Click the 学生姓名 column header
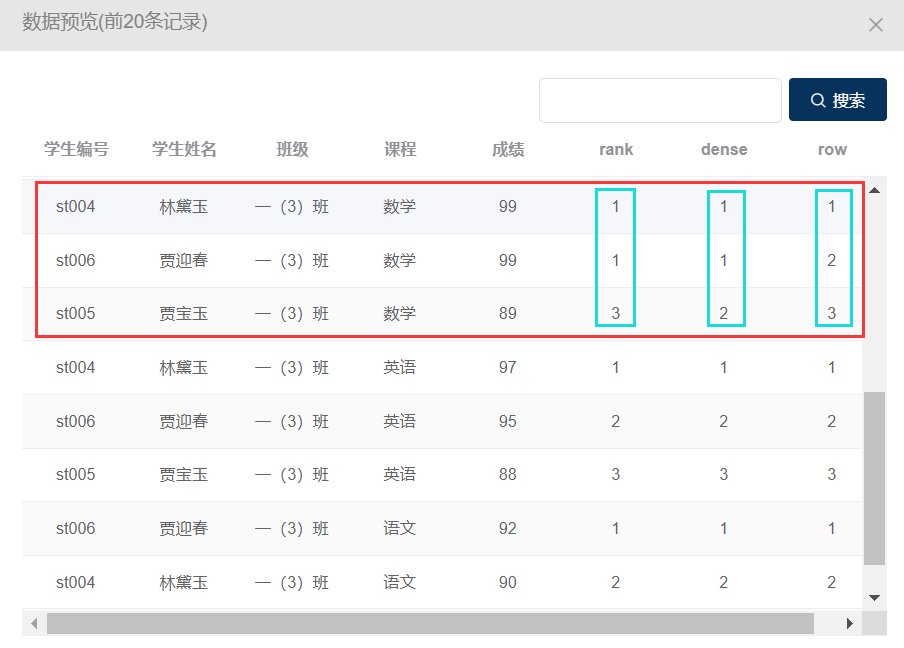 (x=184, y=149)
